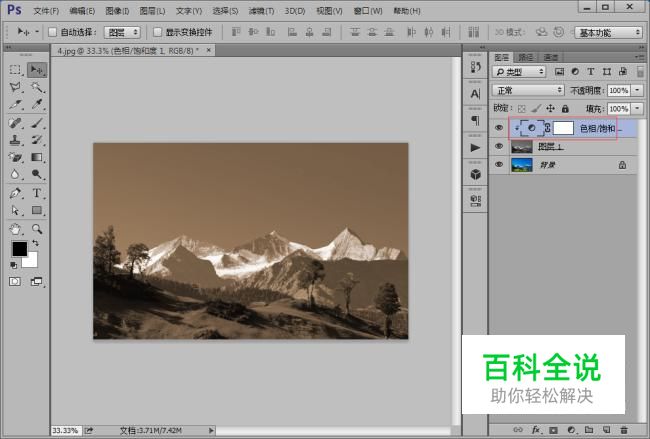Select the Dodge tool
Image resolution: width=650 pixels, height=439 pixels.
[37, 174]
